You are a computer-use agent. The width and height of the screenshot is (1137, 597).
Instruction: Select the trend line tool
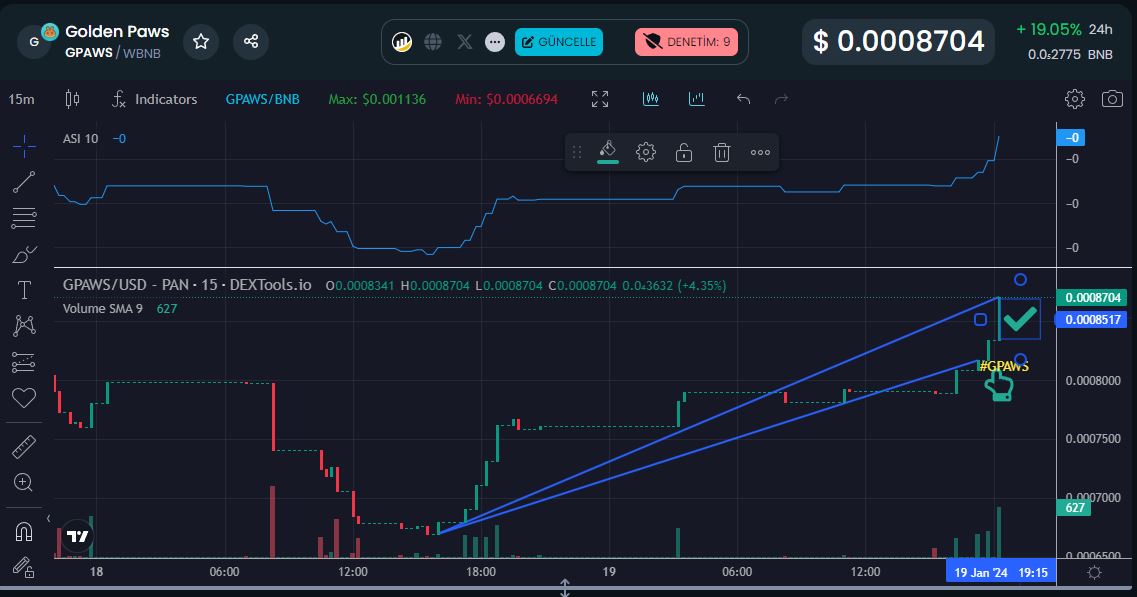pyautogui.click(x=24, y=182)
